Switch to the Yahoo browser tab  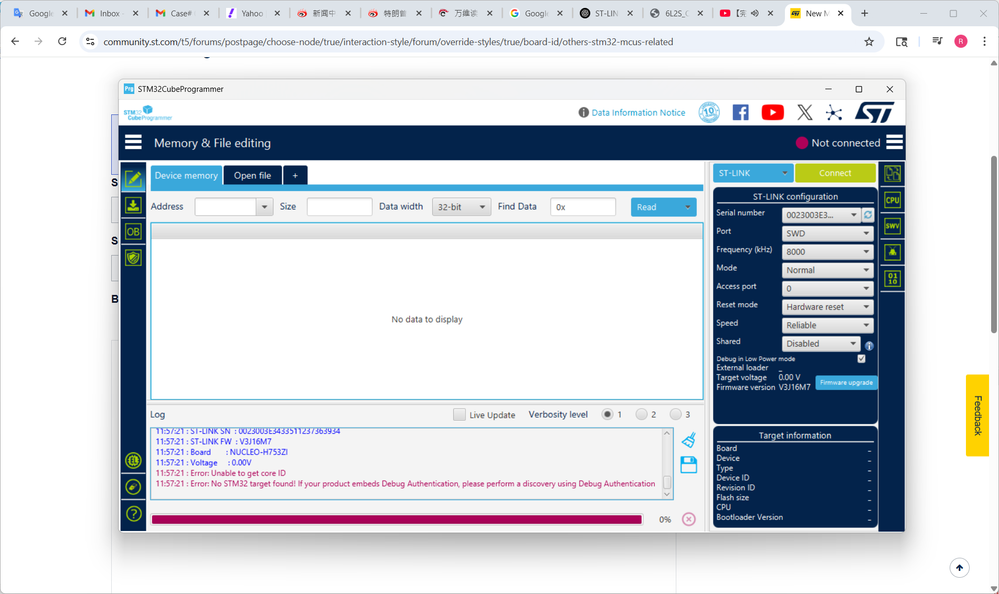pyautogui.click(x=253, y=13)
